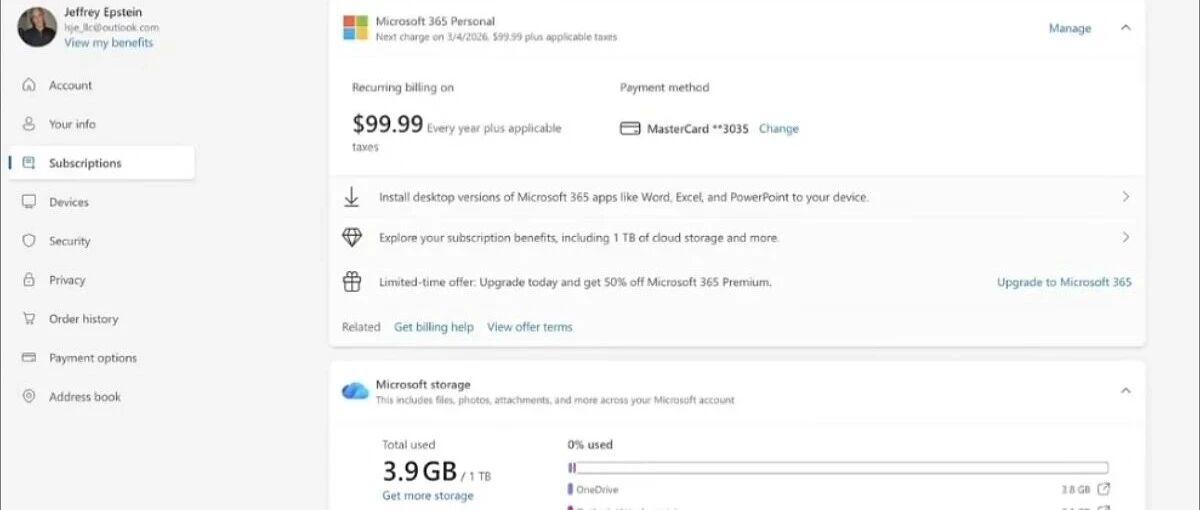Click the Manage subscription link
The height and width of the screenshot is (510, 1200).
(x=1069, y=28)
